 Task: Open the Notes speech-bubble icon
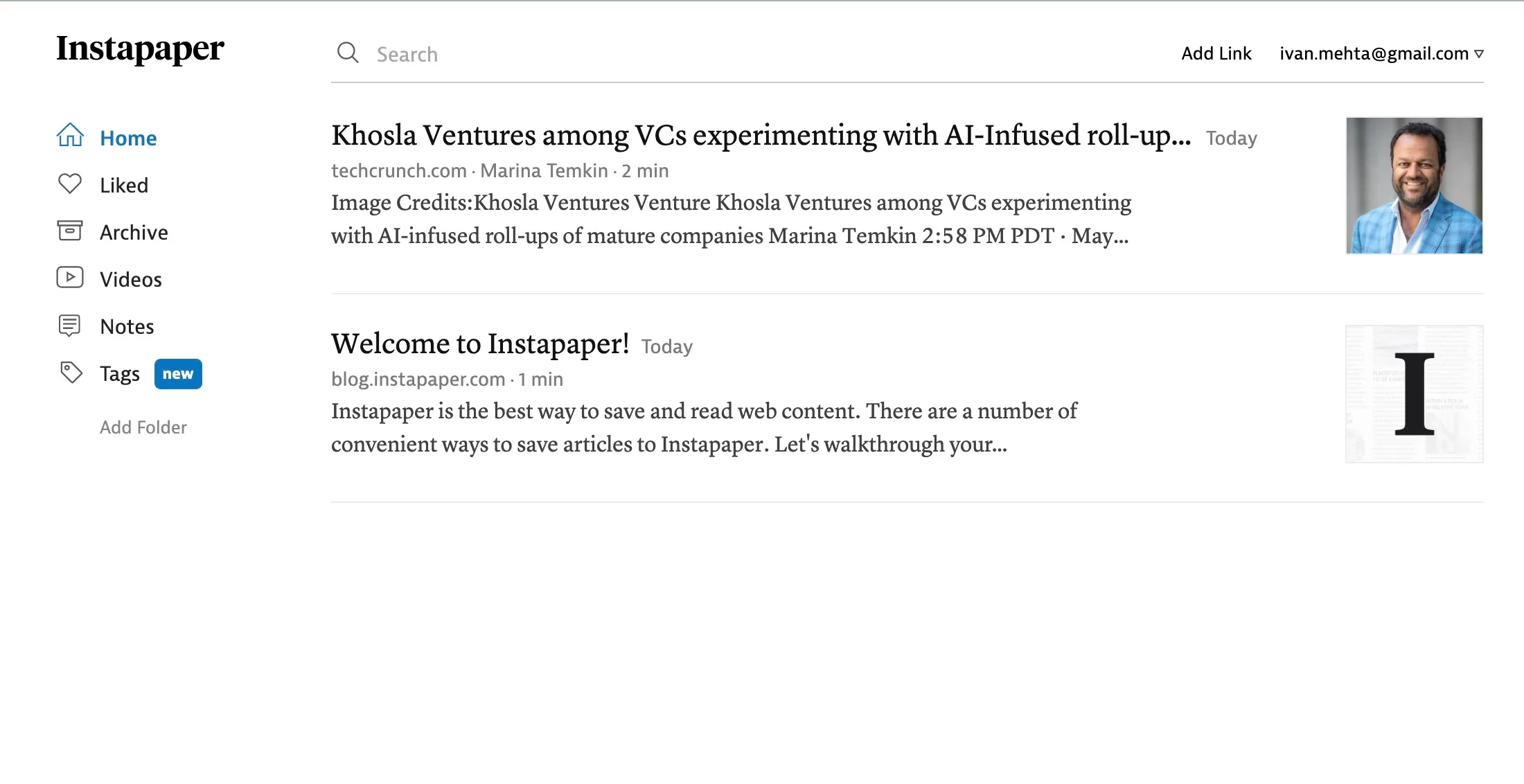[x=70, y=326]
